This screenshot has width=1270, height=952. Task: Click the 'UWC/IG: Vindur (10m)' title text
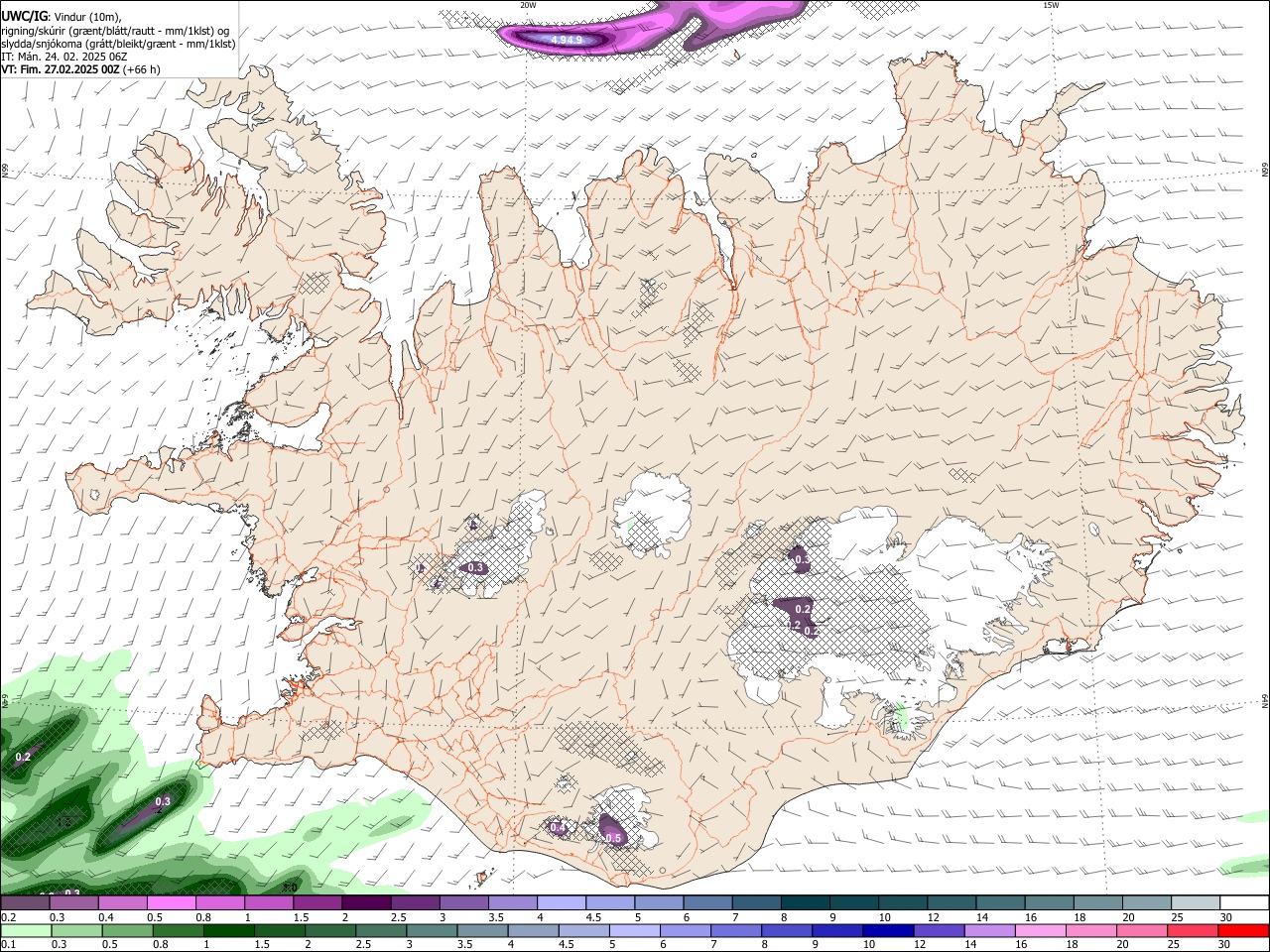point(61,16)
